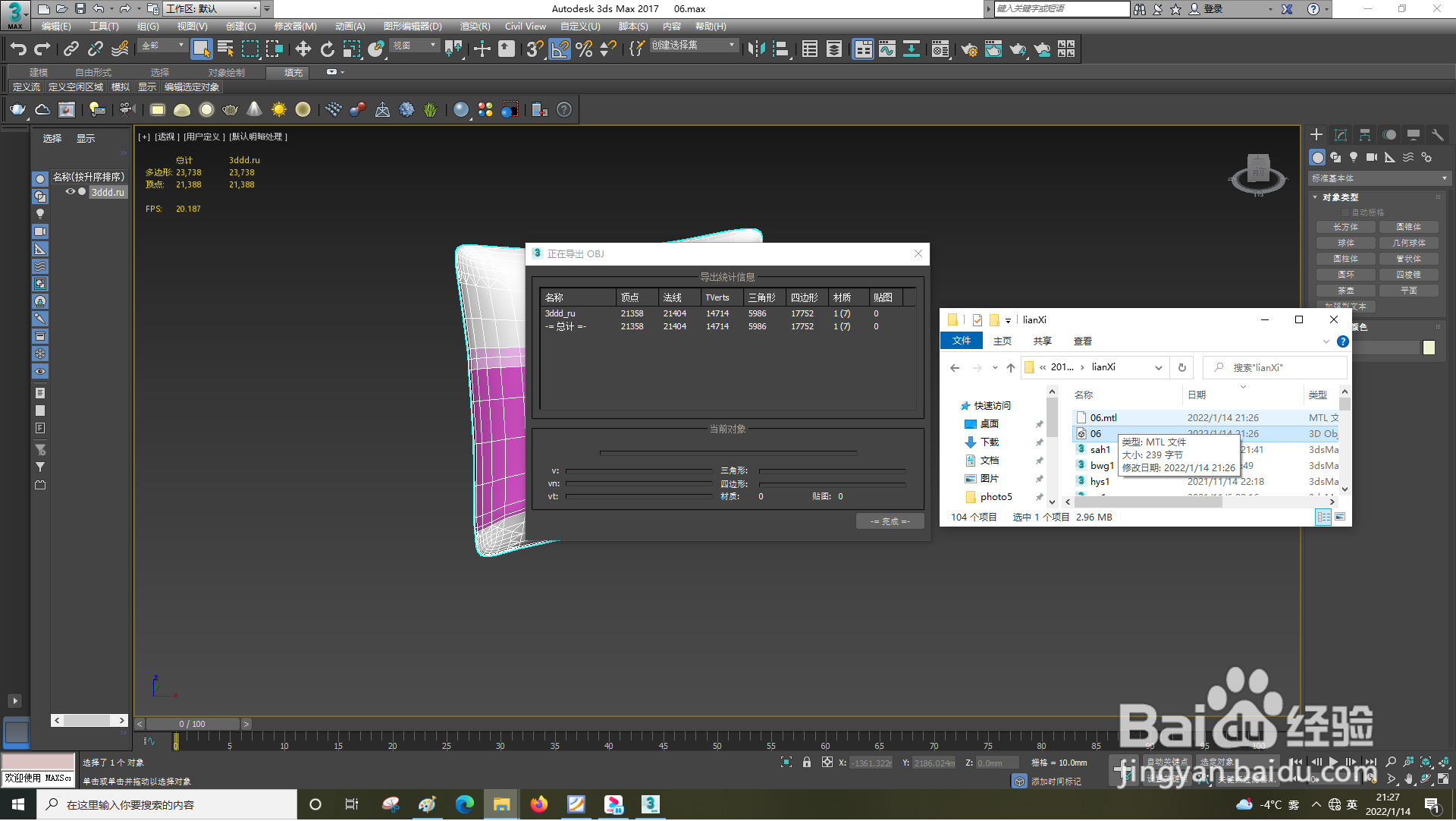This screenshot has height=821, width=1456.
Task: Select the Rotate transform tool
Action: coord(327,49)
